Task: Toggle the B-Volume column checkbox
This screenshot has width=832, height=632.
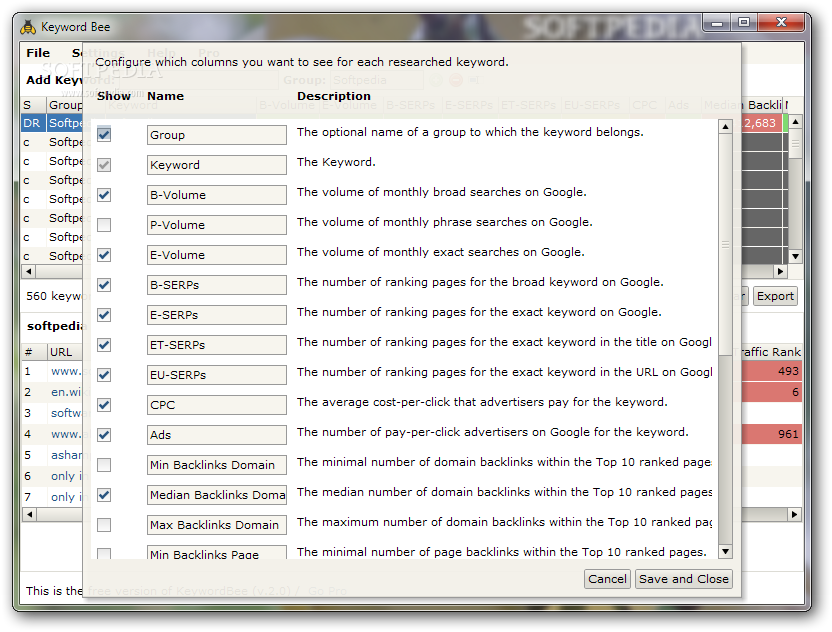Action: 104,195
